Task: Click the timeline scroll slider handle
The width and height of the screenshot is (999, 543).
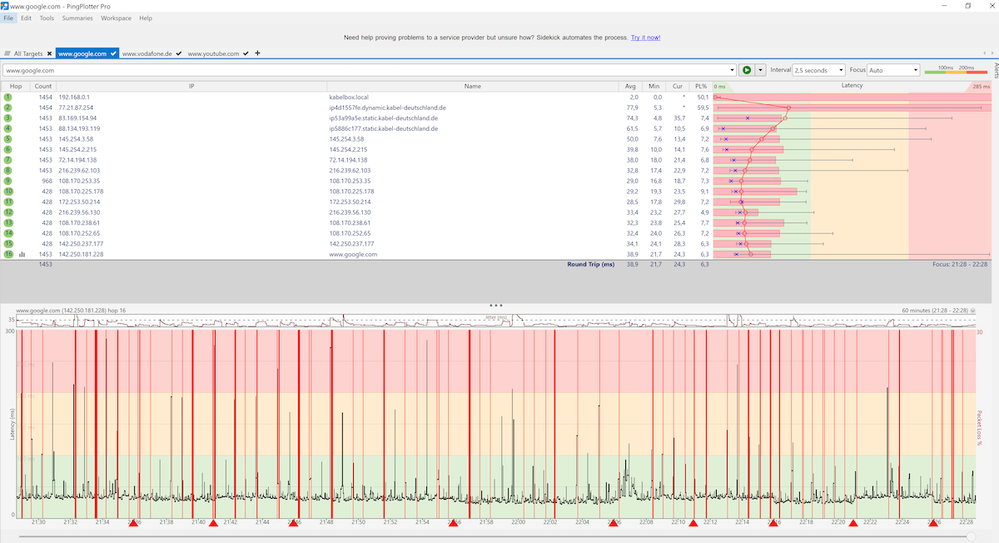Action: click(x=971, y=537)
